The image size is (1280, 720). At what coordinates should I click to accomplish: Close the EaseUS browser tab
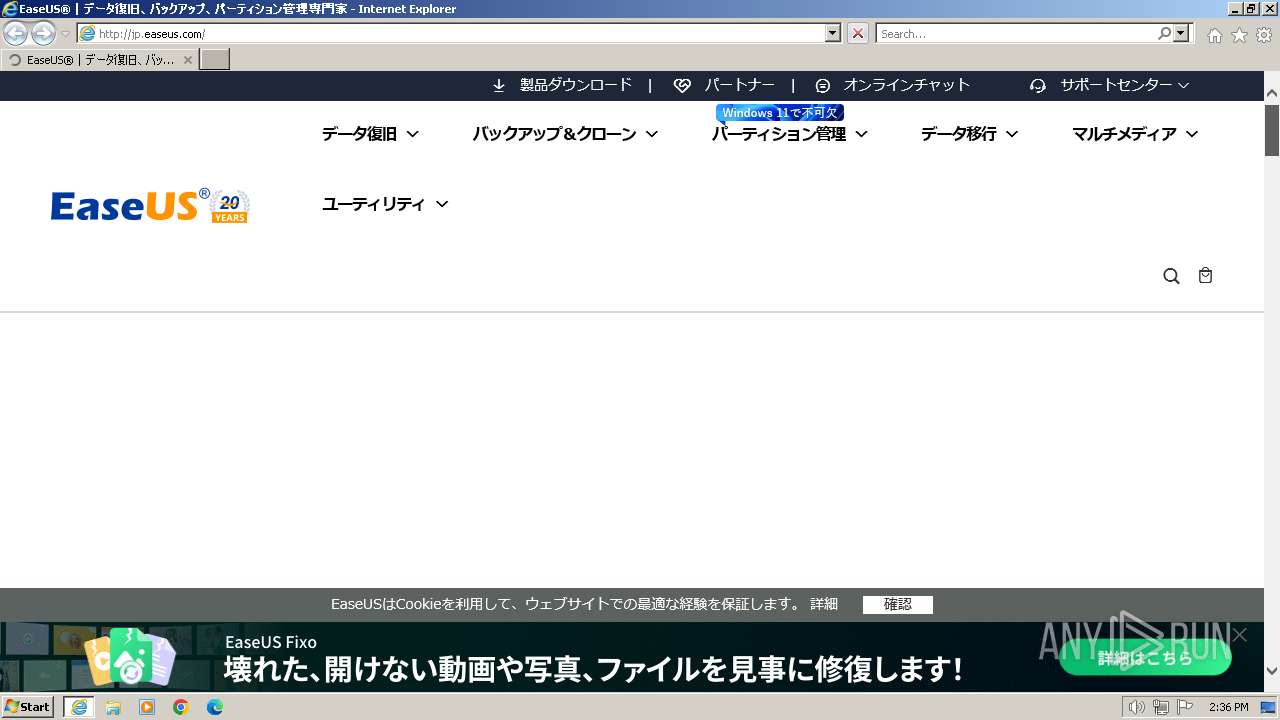click(x=187, y=60)
